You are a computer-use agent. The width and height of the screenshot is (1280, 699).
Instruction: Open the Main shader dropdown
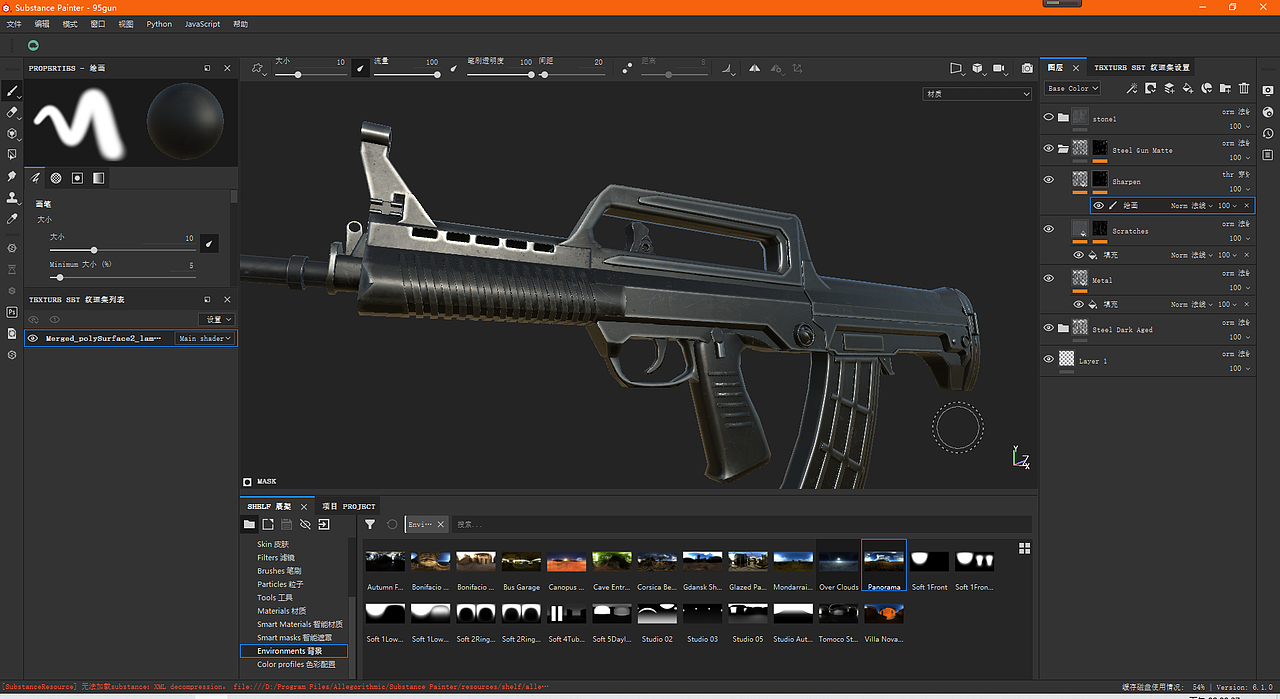205,339
